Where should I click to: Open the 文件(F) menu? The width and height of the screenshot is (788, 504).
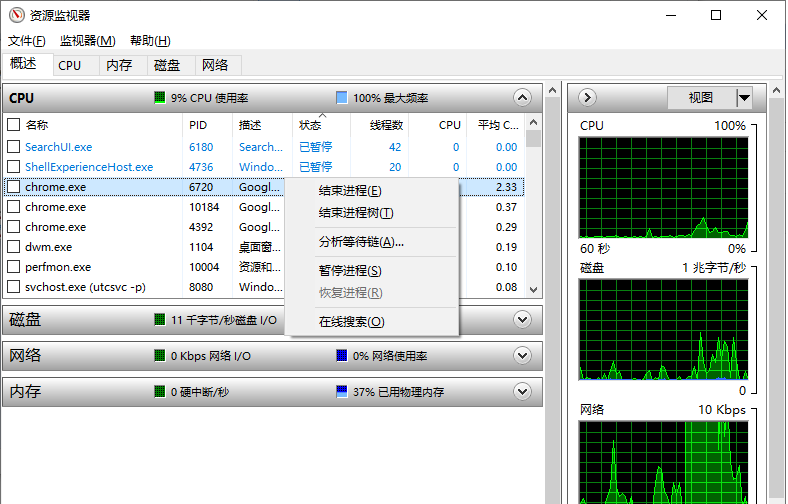click(27, 41)
